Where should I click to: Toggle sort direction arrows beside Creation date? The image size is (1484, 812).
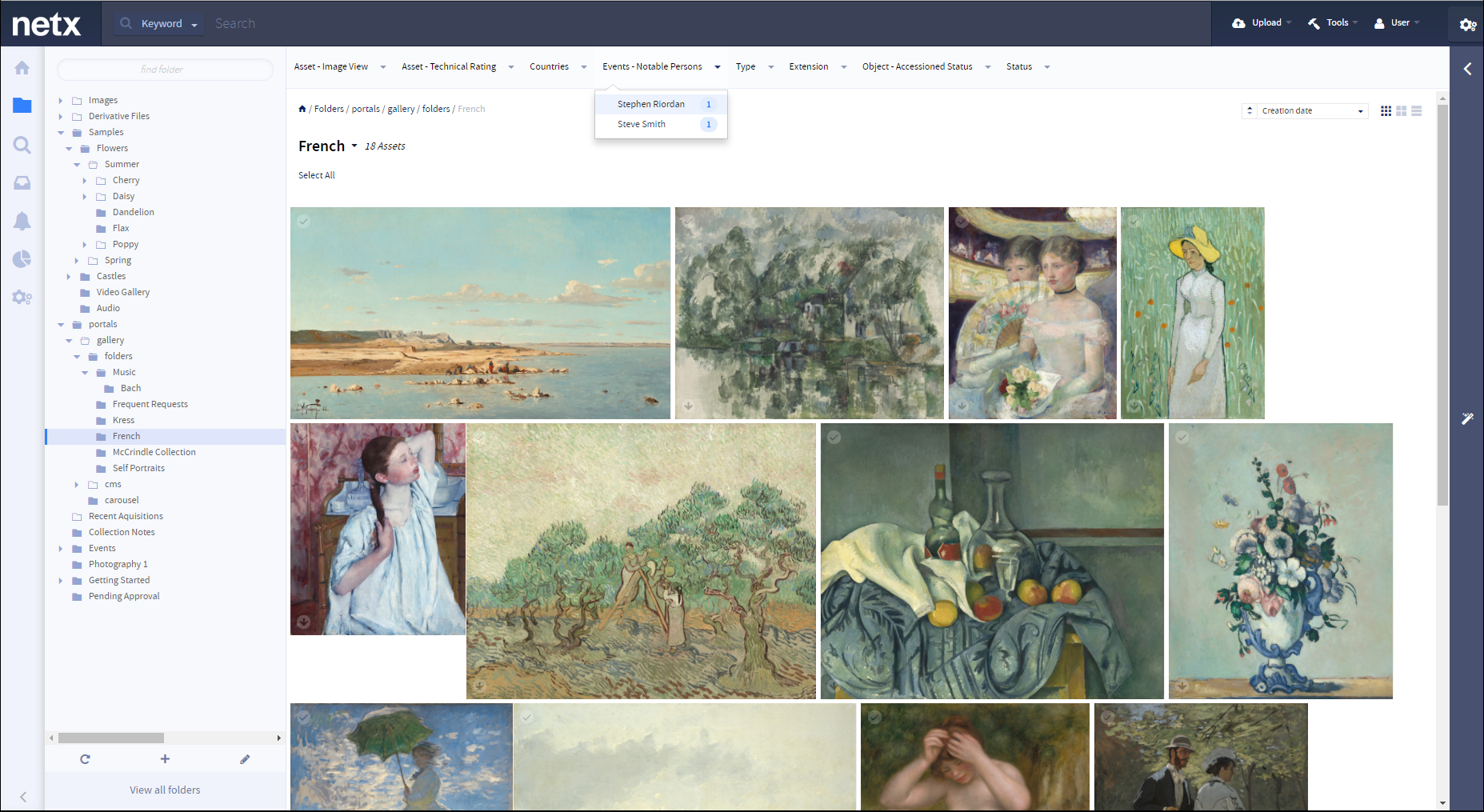coord(1250,111)
